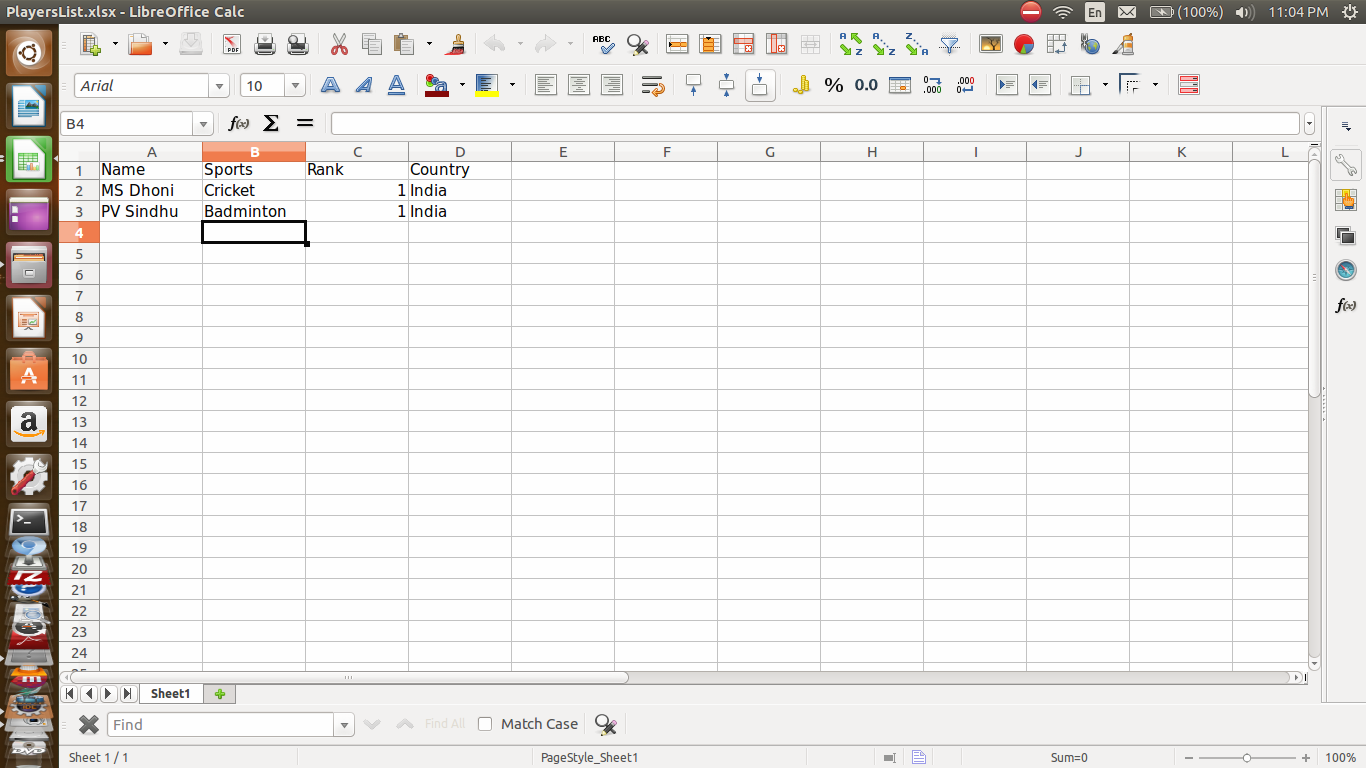
Task: Apply the yellow Background Color swatch
Action: click(x=487, y=85)
